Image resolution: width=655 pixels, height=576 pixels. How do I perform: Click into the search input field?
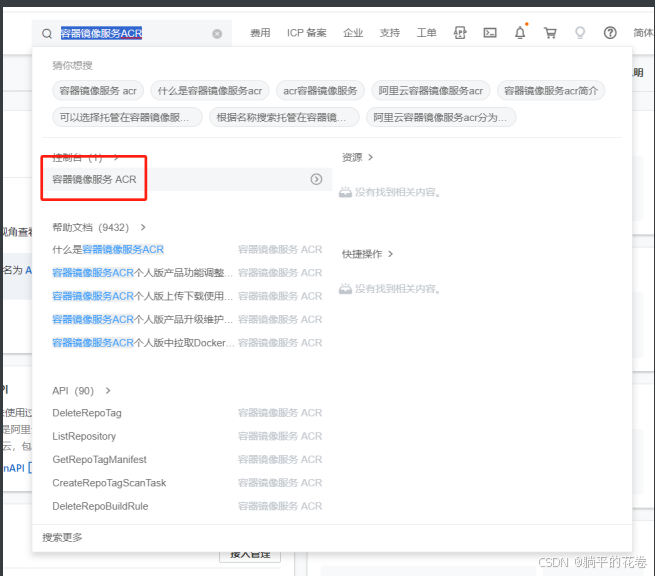click(134, 33)
